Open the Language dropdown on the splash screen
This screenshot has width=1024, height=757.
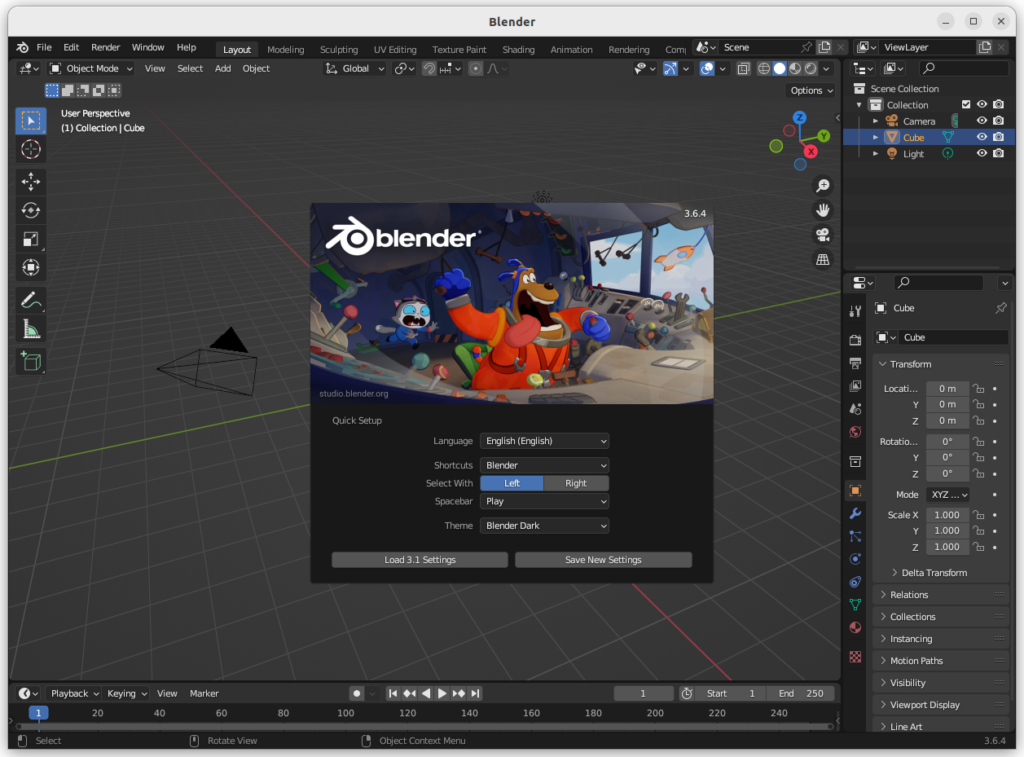point(544,440)
